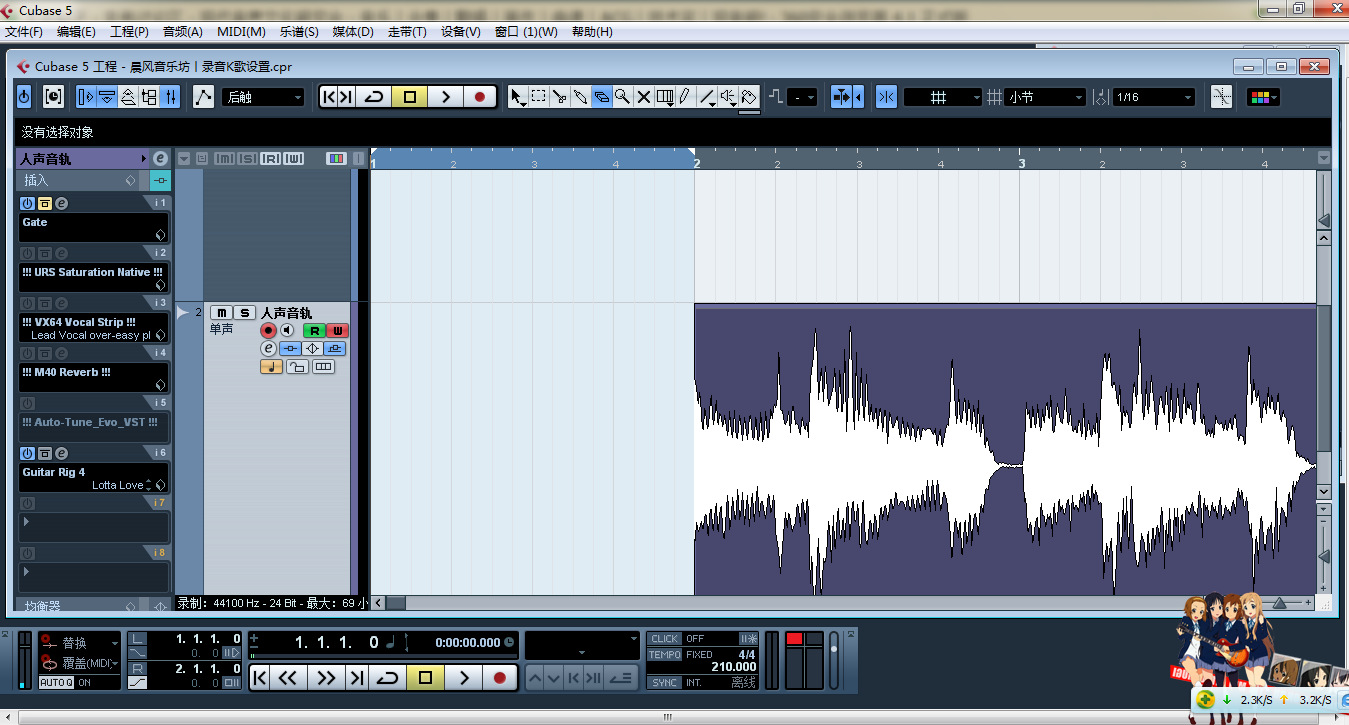Select the Glue tube tool
Viewport: 1349px width, 725px height.
tap(581, 97)
